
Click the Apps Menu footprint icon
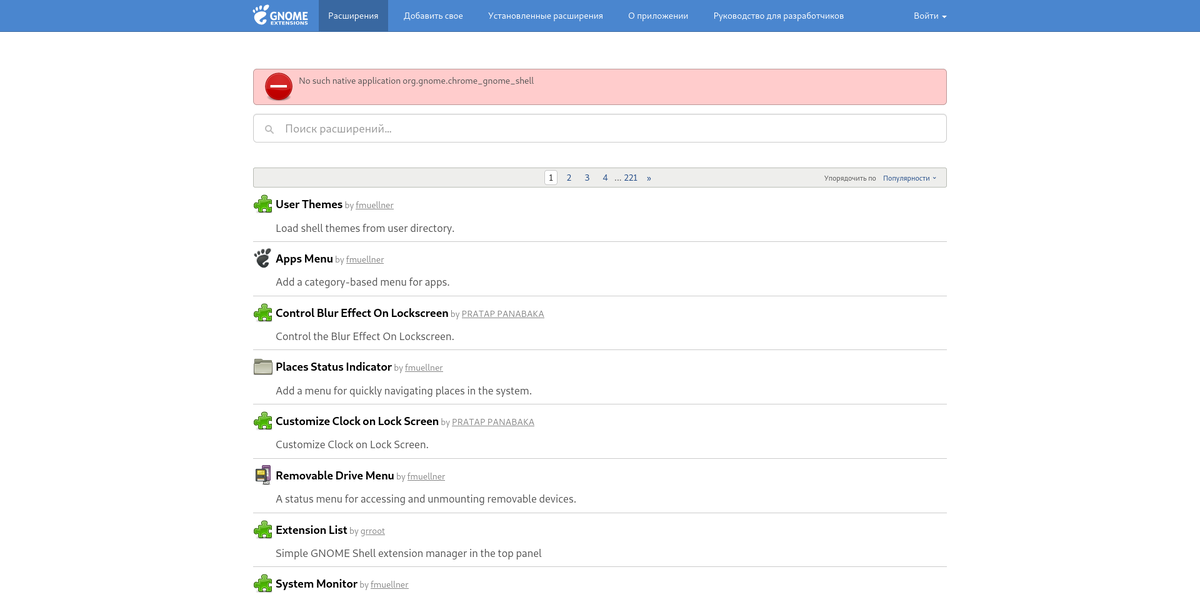tap(263, 258)
